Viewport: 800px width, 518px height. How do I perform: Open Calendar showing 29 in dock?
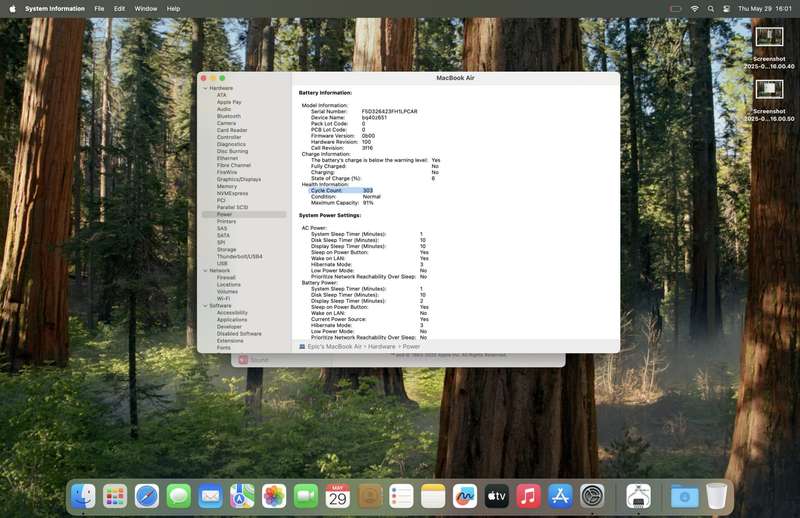click(337, 496)
